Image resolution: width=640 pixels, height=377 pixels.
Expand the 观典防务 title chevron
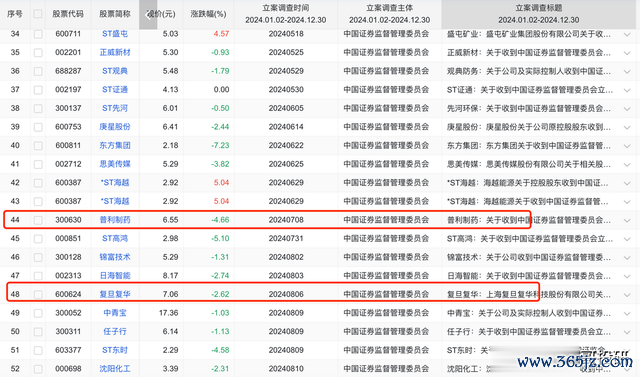(x=627, y=72)
